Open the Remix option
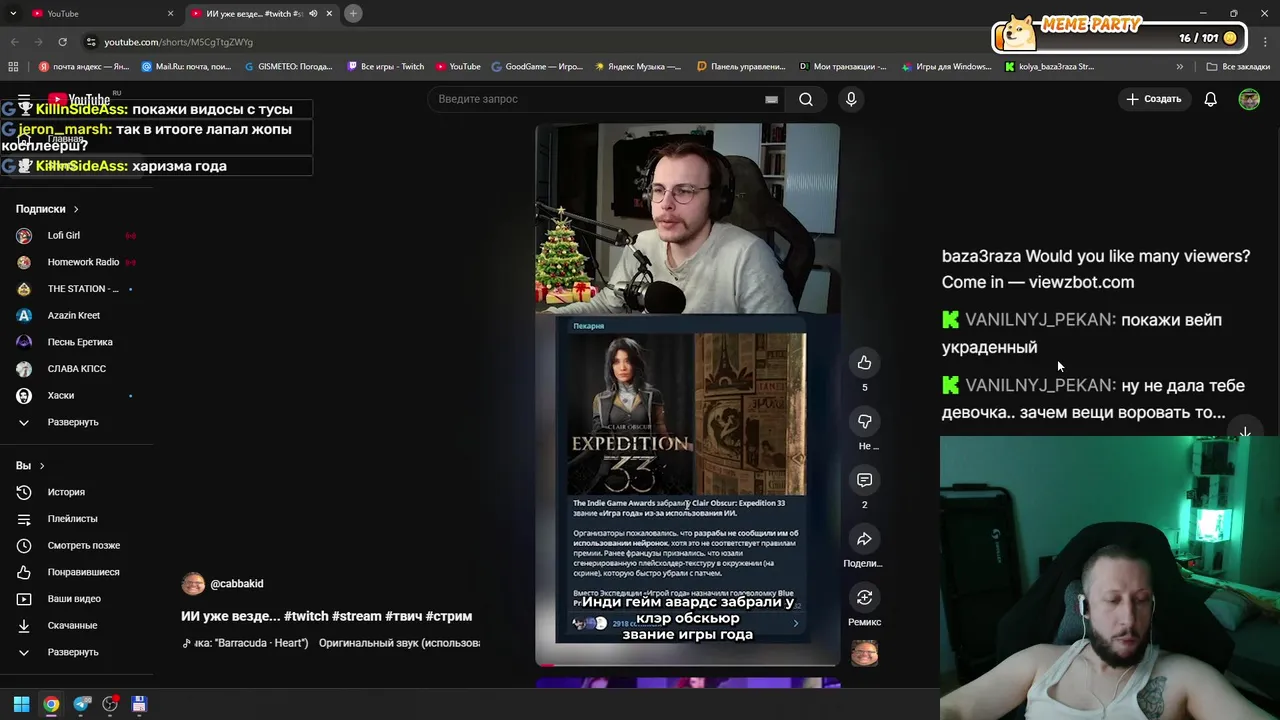The width and height of the screenshot is (1280, 720). point(864,597)
